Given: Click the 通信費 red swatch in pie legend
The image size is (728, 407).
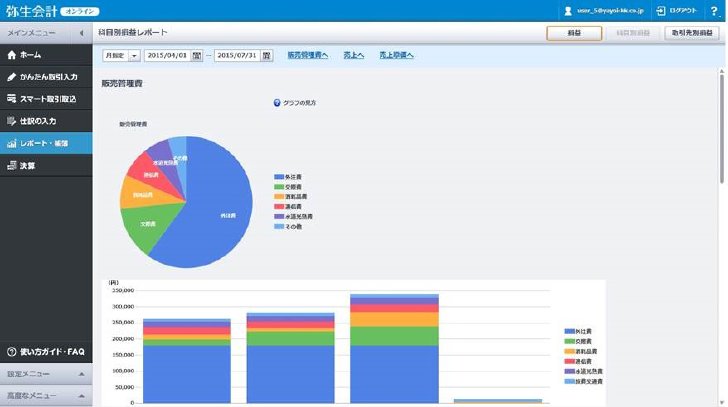Looking at the screenshot, I should 279,207.
